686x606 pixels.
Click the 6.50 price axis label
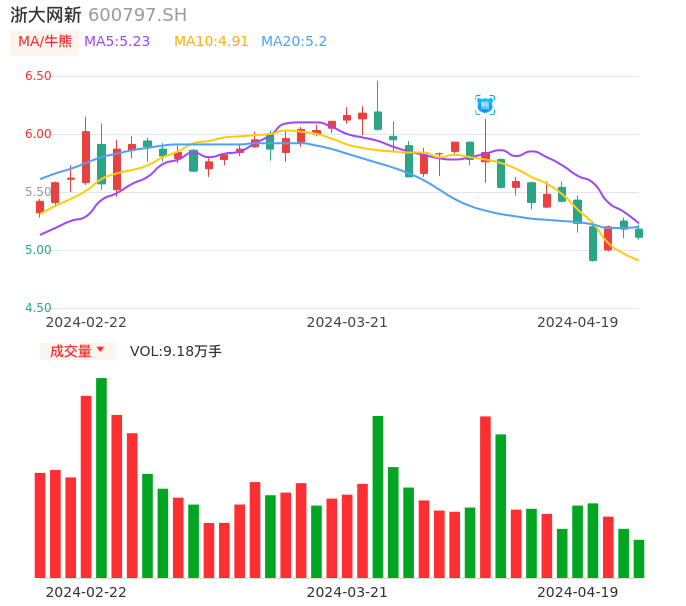coord(38,76)
